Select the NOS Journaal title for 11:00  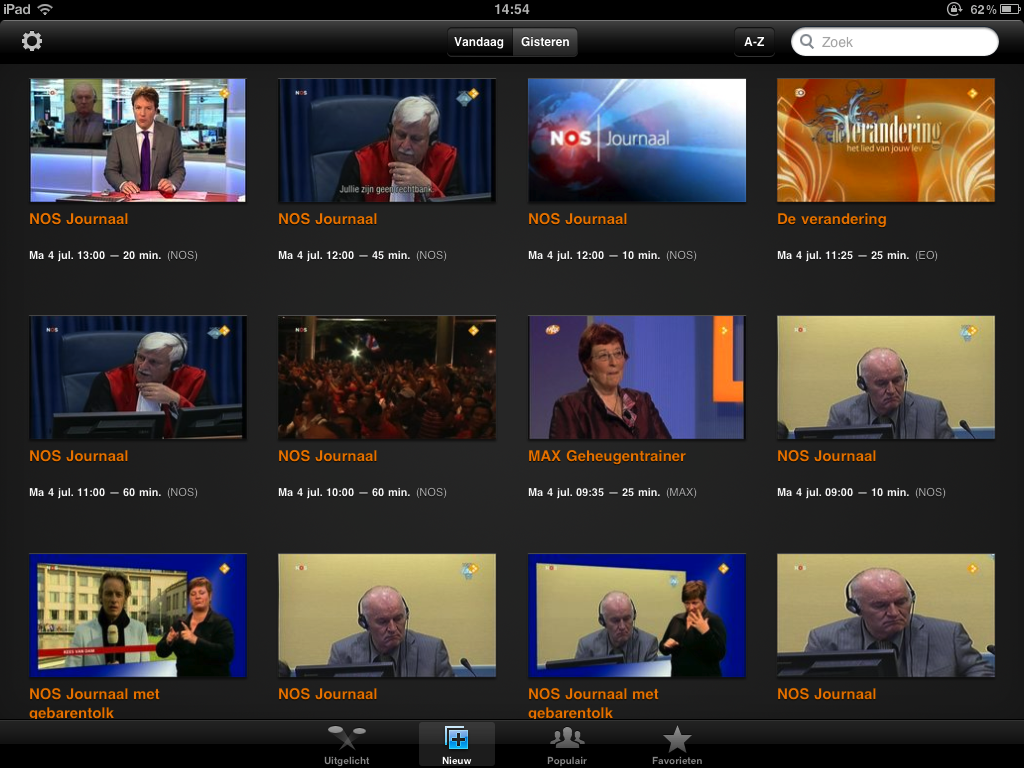tap(78, 456)
